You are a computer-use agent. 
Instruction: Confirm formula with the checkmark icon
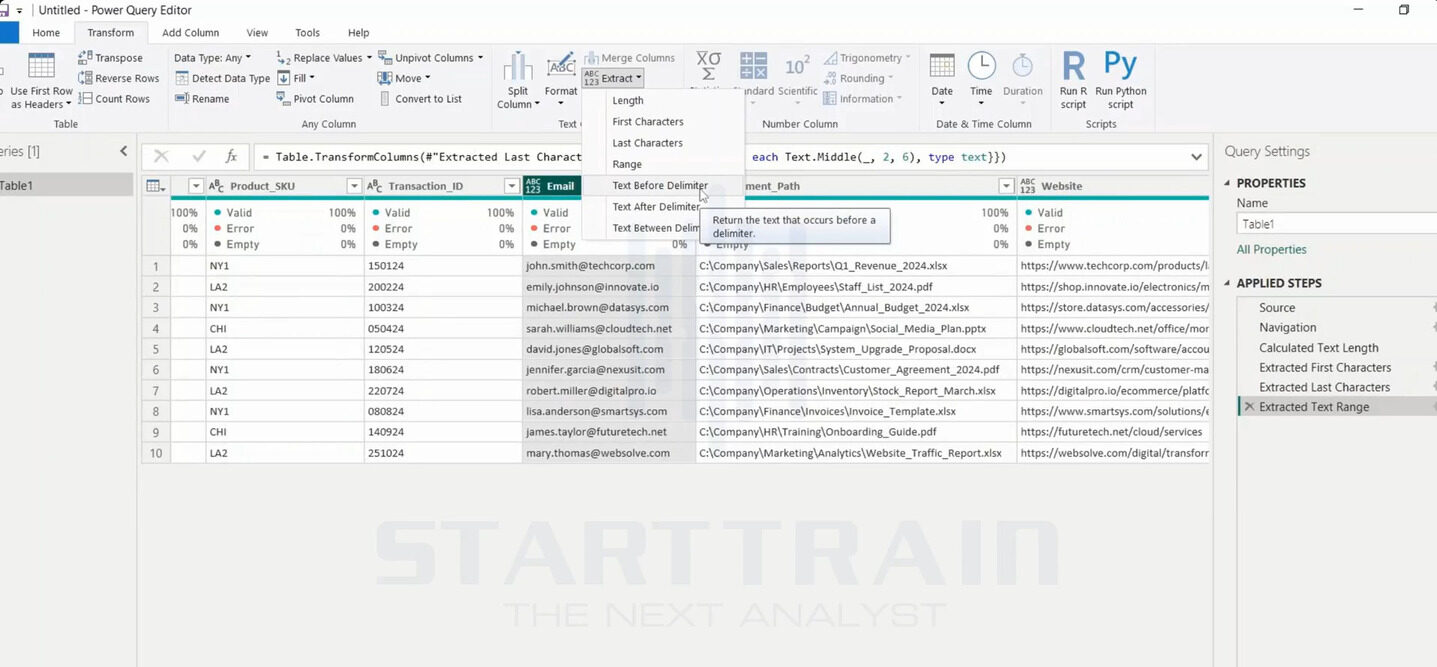tap(198, 157)
